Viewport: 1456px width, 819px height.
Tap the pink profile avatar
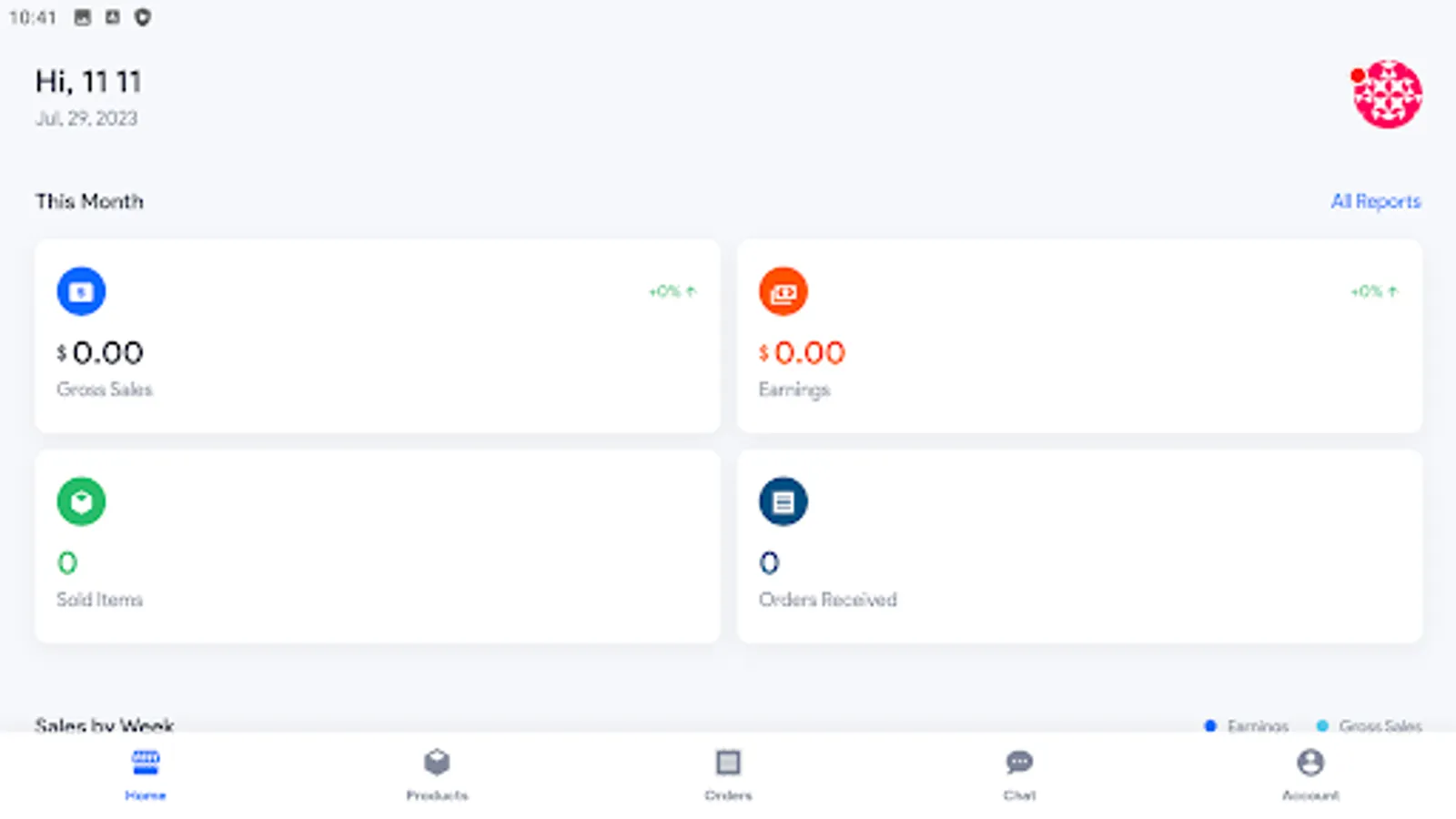[x=1387, y=95]
